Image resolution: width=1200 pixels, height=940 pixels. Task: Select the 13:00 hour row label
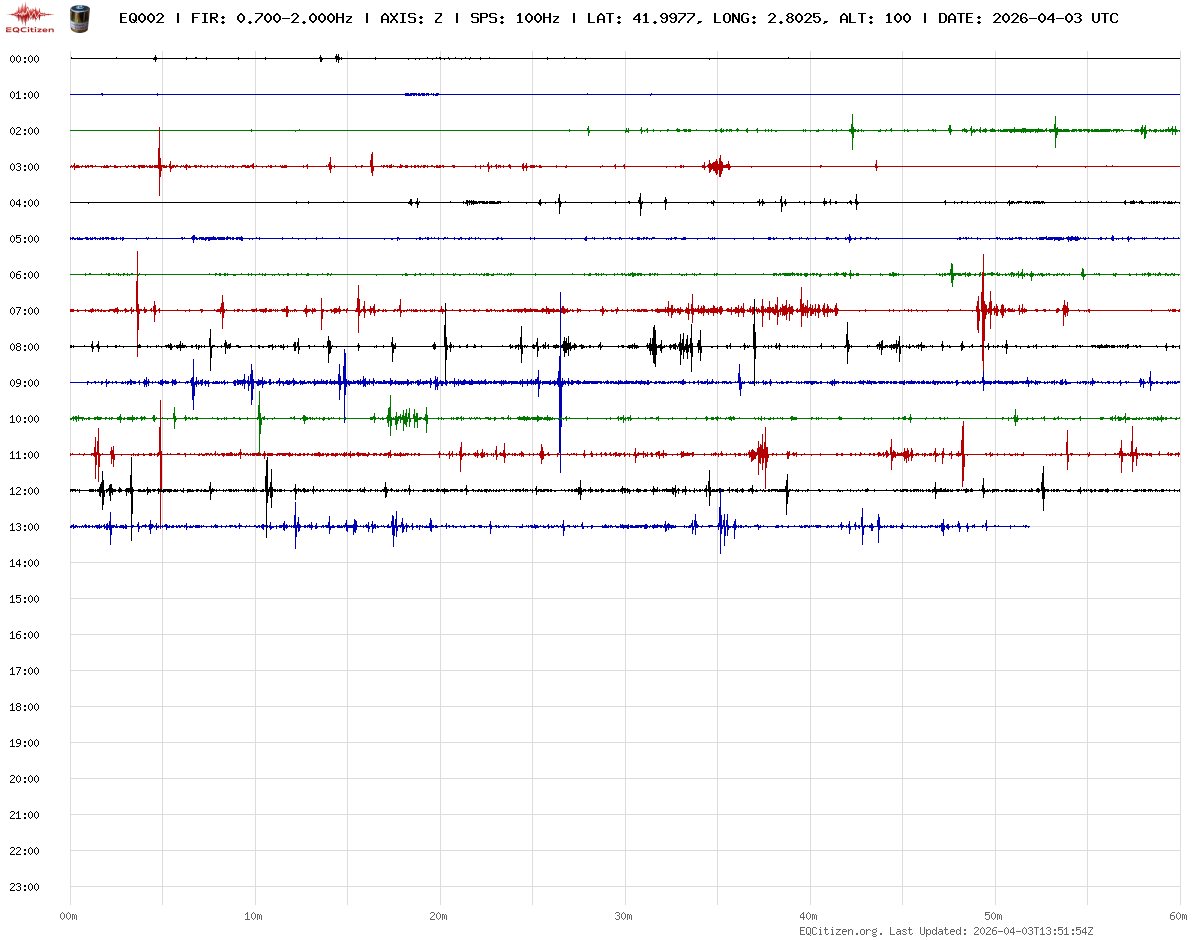click(24, 527)
